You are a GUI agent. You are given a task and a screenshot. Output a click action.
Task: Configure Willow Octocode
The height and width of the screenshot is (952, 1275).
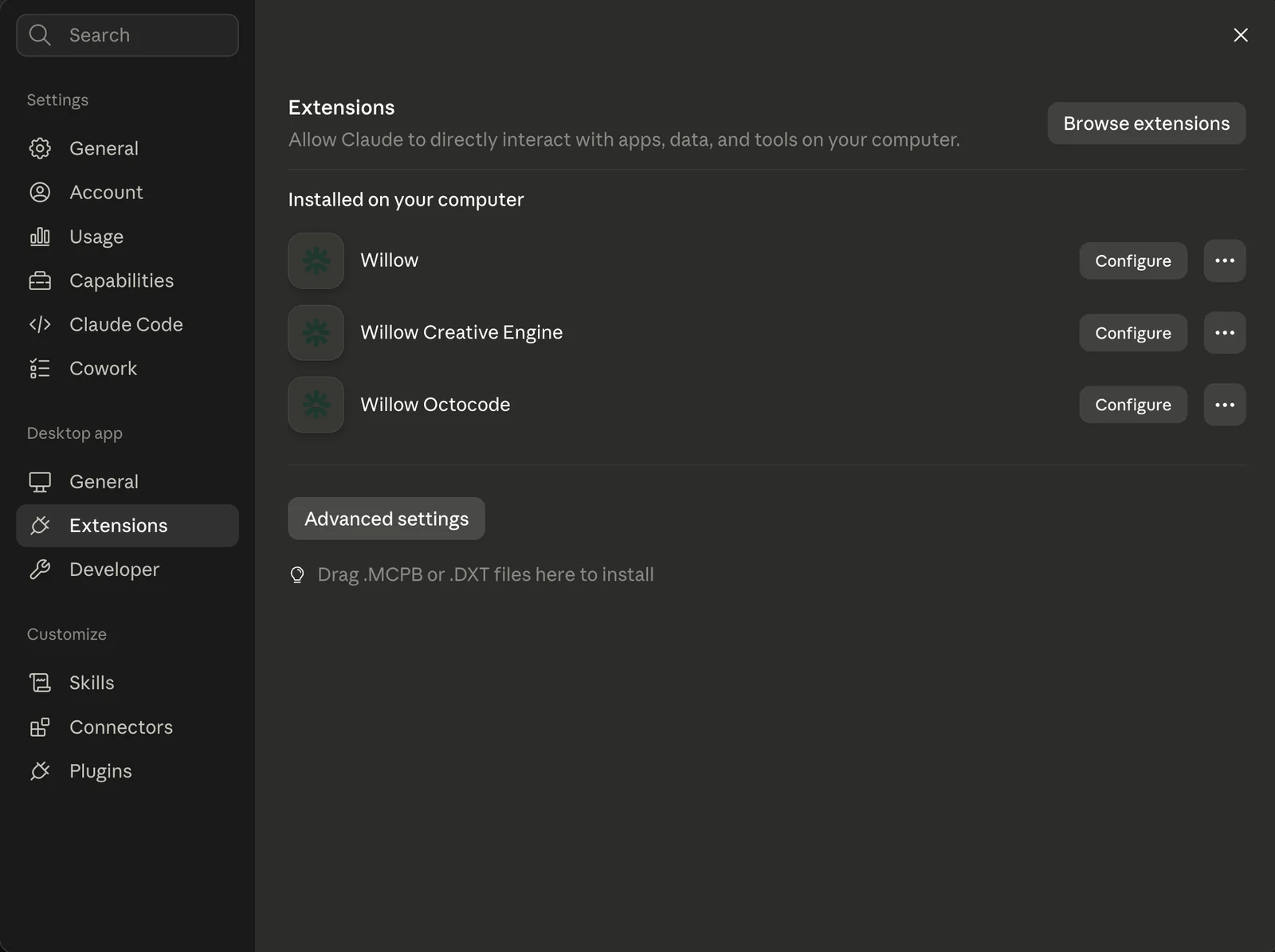click(1133, 405)
